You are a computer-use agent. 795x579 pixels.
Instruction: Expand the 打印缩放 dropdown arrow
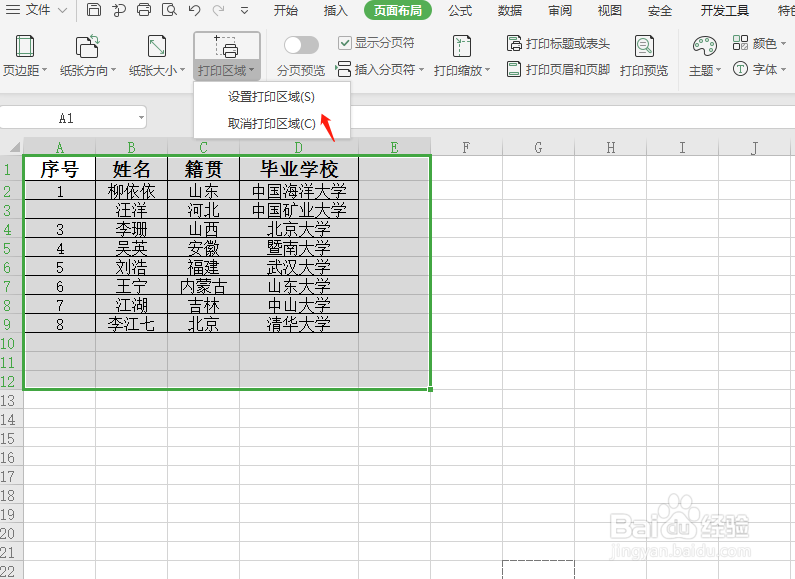click(488, 70)
